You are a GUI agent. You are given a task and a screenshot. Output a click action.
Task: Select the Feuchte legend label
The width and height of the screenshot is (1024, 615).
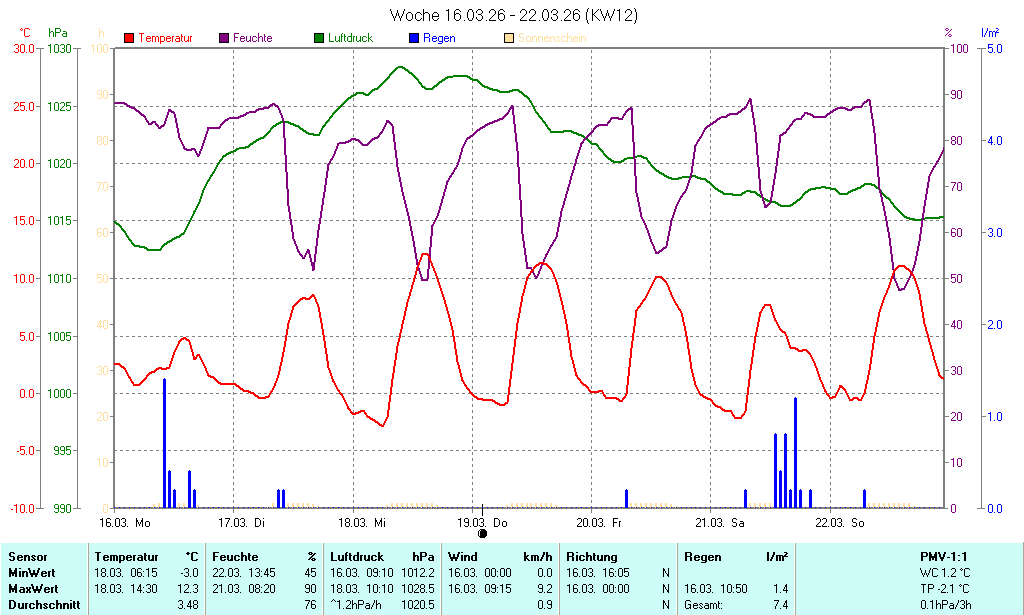coord(252,38)
